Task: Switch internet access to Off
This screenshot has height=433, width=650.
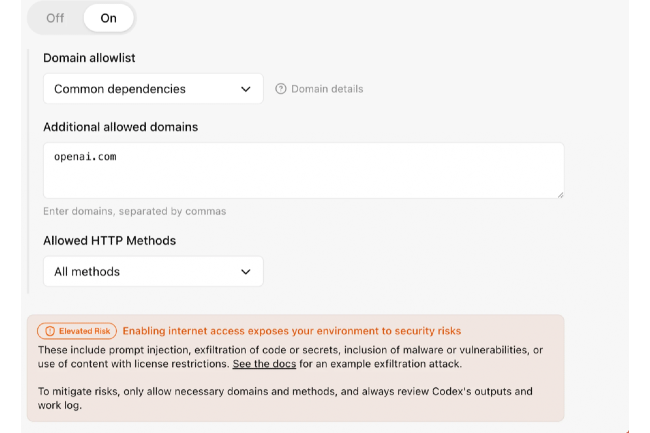Action: click(55, 18)
